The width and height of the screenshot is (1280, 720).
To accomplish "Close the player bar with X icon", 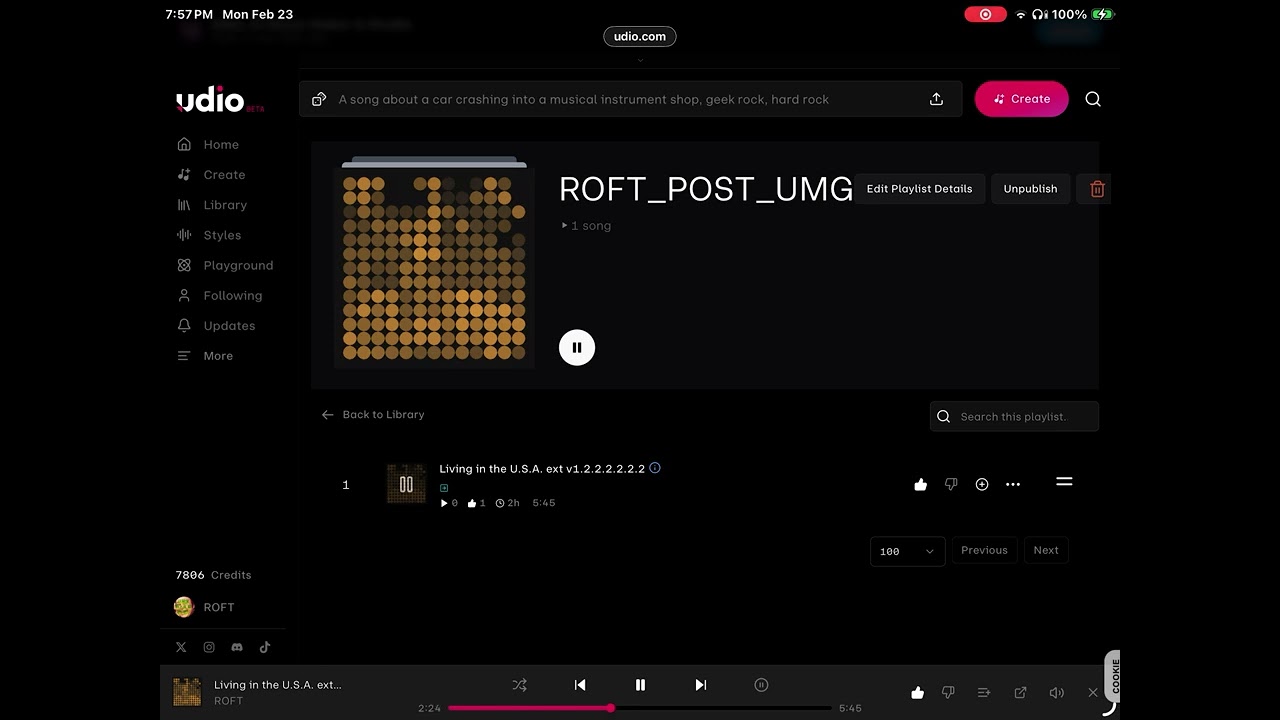I will pyautogui.click(x=1092, y=692).
